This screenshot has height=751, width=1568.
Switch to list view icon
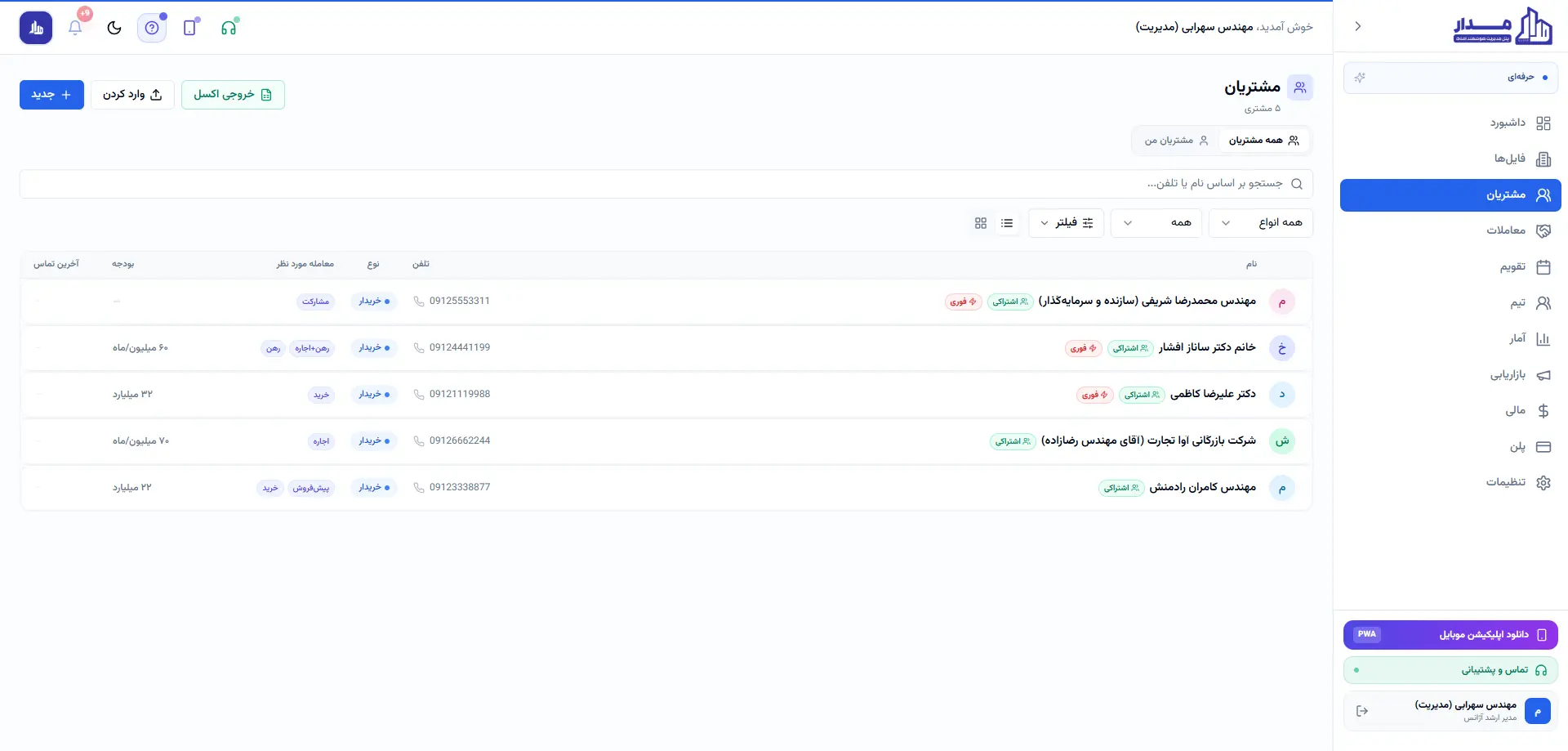coord(1007,223)
